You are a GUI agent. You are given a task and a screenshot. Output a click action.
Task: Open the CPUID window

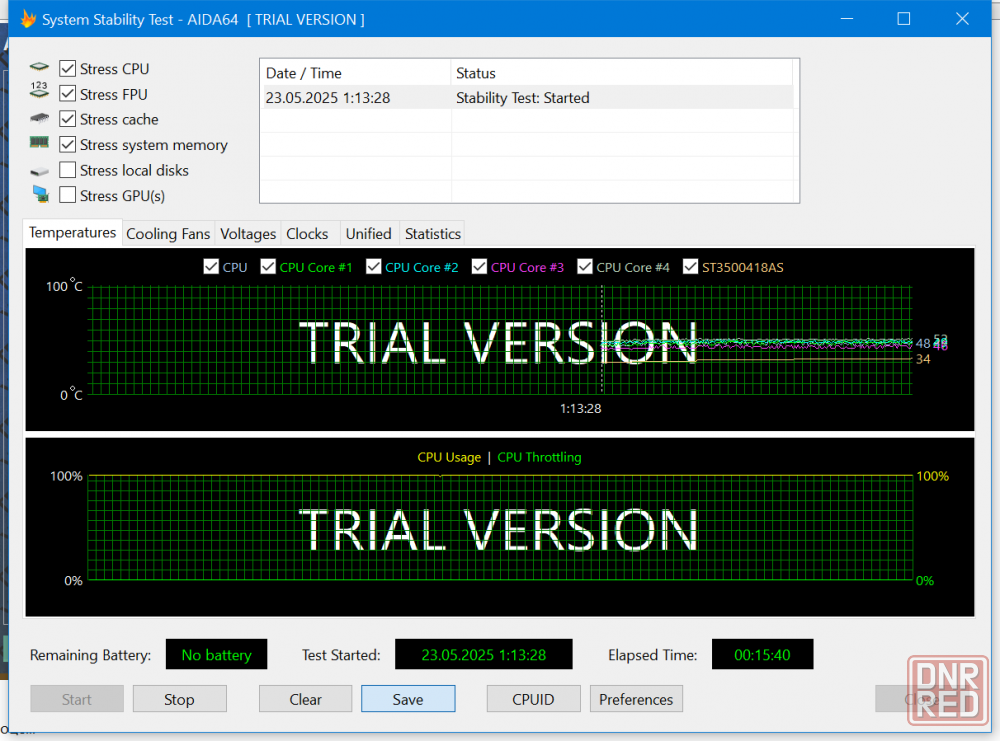pos(533,699)
